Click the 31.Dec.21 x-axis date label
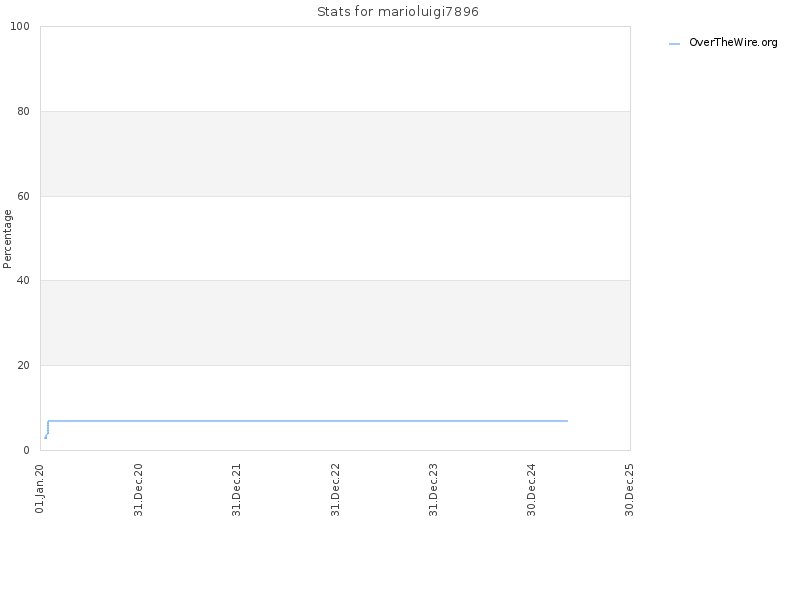This screenshot has height=600, width=800. [236, 490]
